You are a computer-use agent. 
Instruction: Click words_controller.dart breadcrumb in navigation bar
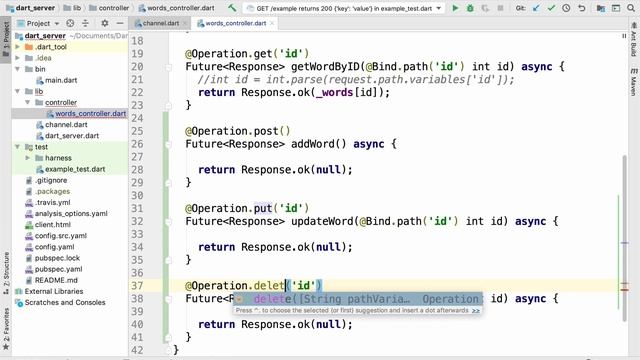click(176, 8)
